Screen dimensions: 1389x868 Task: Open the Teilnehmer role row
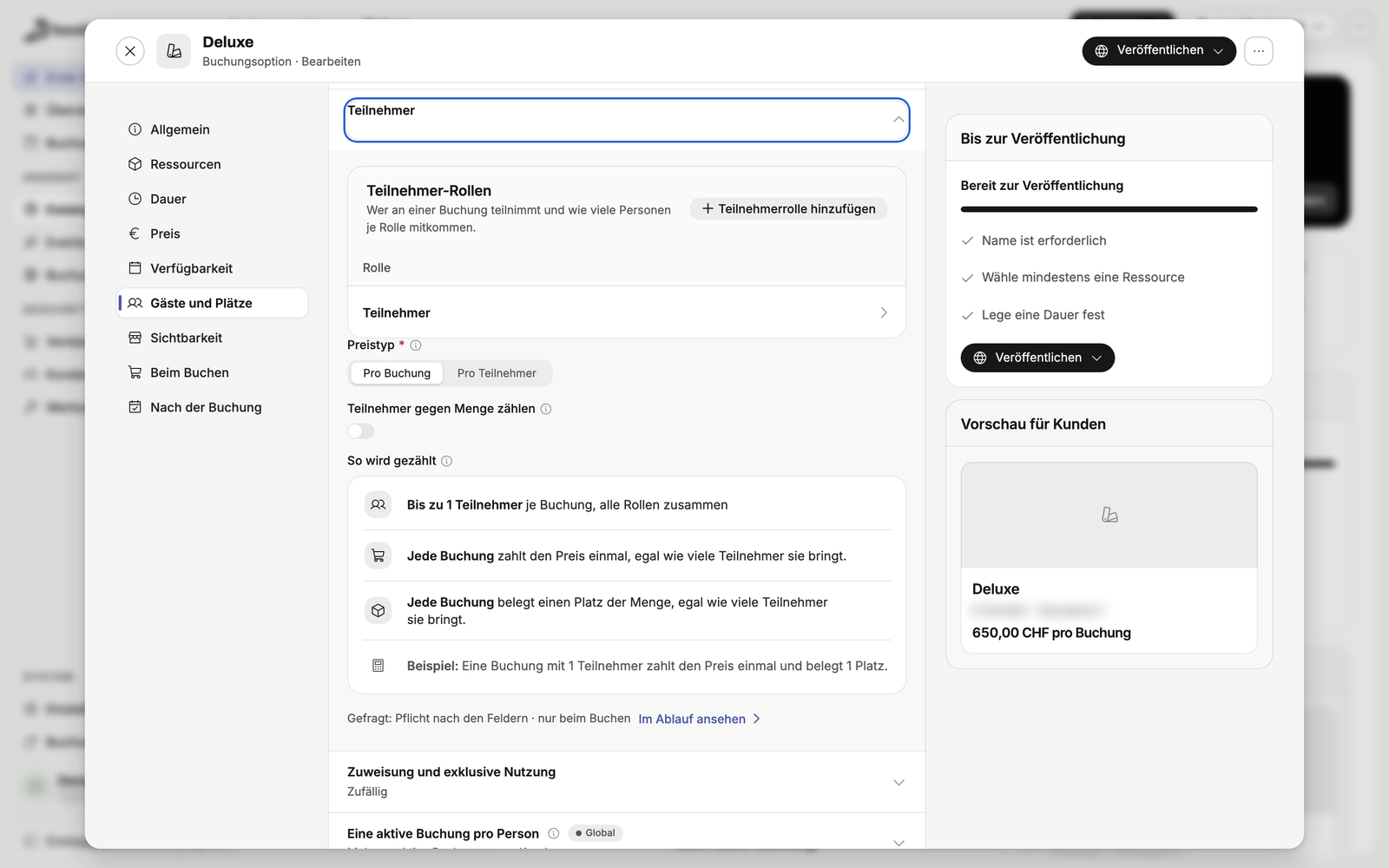(627, 312)
